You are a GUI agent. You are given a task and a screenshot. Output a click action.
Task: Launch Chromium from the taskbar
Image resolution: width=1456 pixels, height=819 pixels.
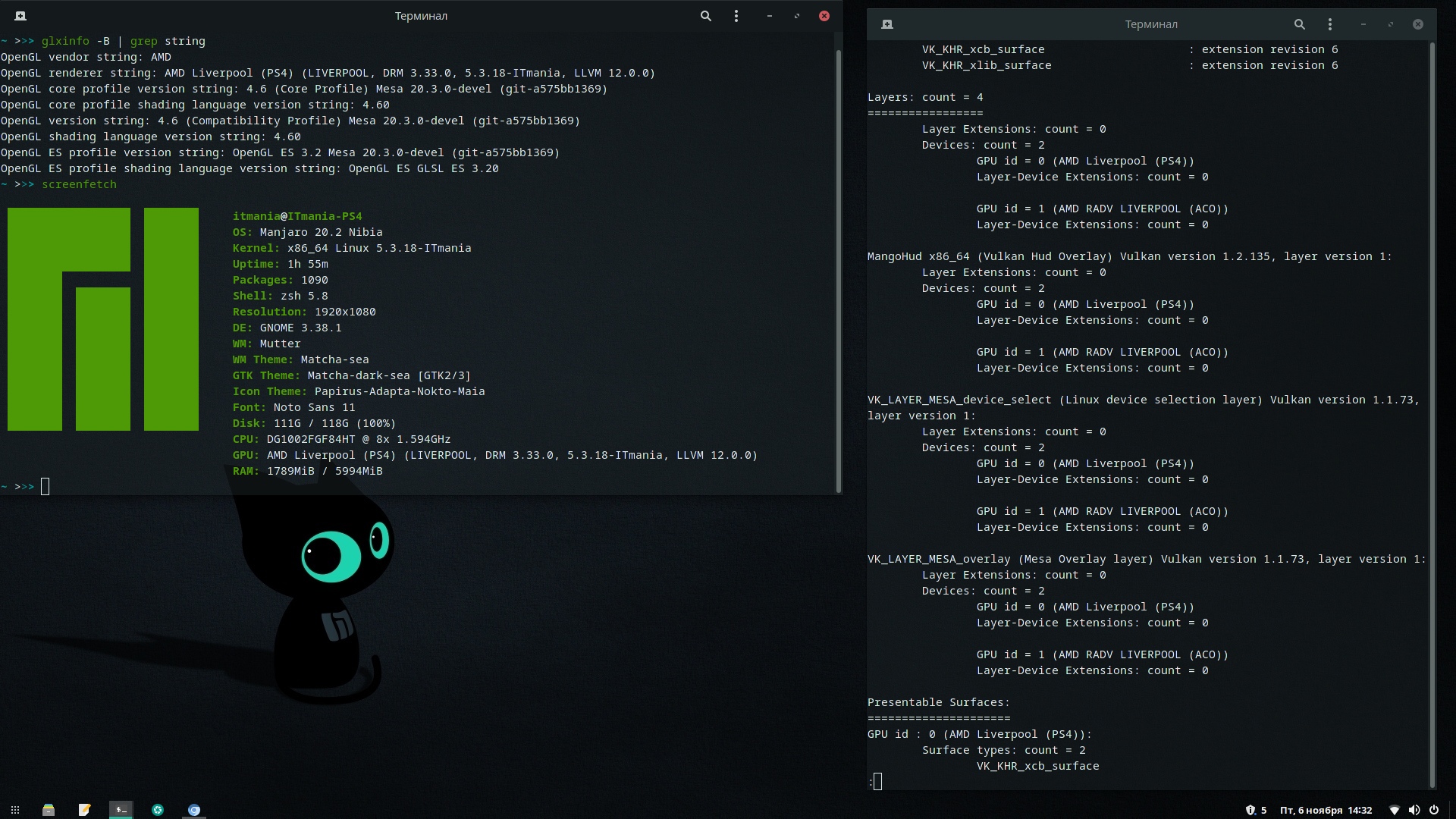(x=194, y=810)
